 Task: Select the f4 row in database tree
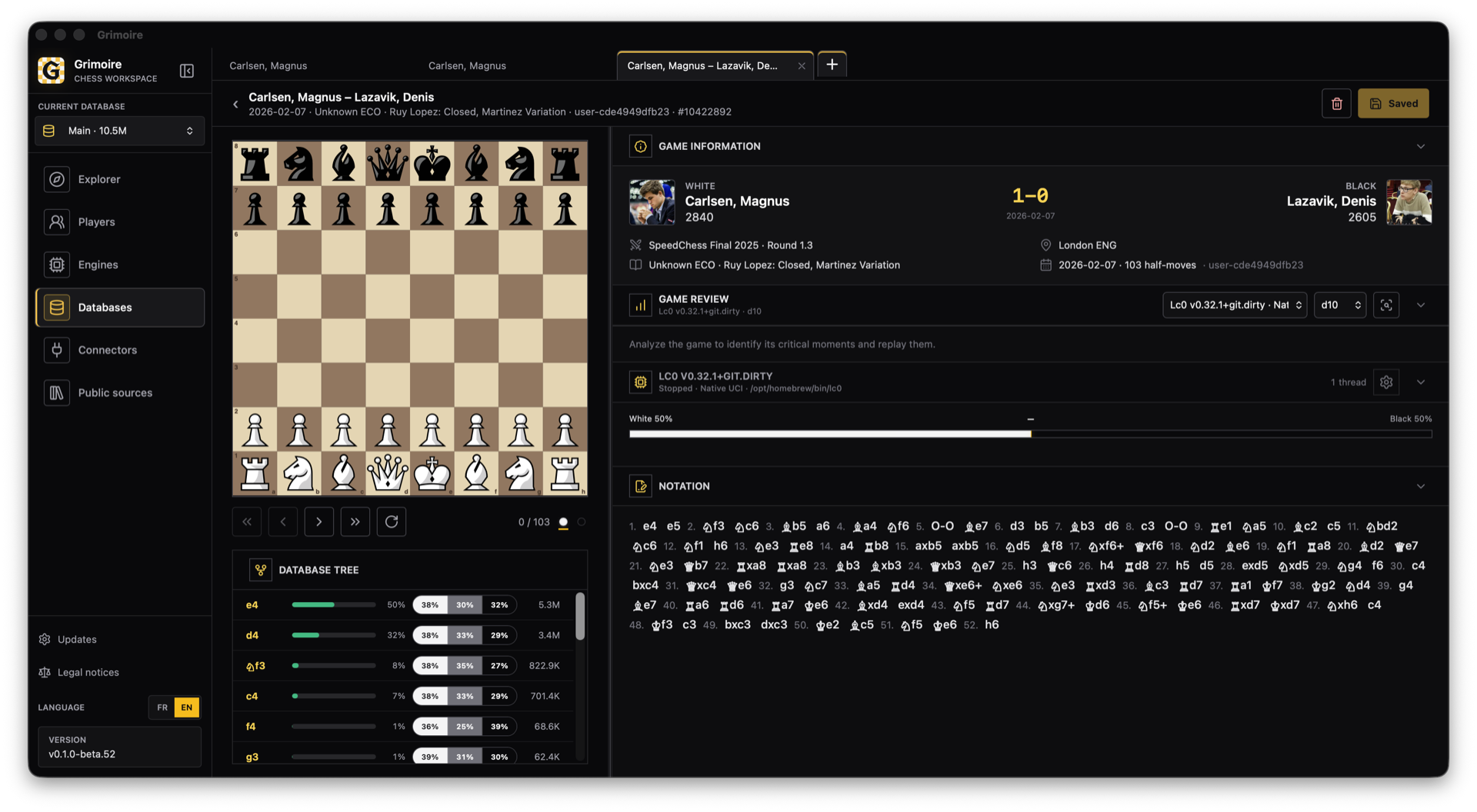pos(404,727)
